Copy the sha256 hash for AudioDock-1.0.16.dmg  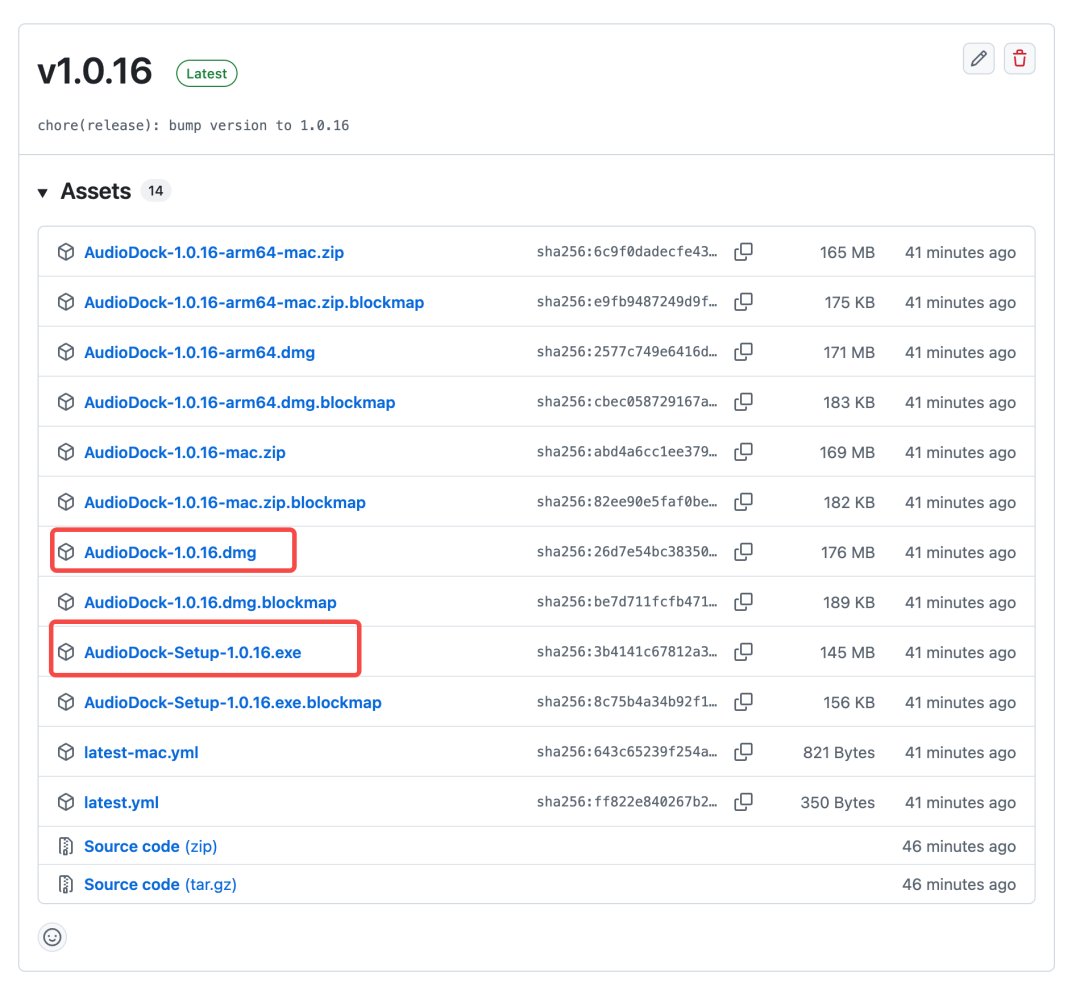tap(743, 551)
